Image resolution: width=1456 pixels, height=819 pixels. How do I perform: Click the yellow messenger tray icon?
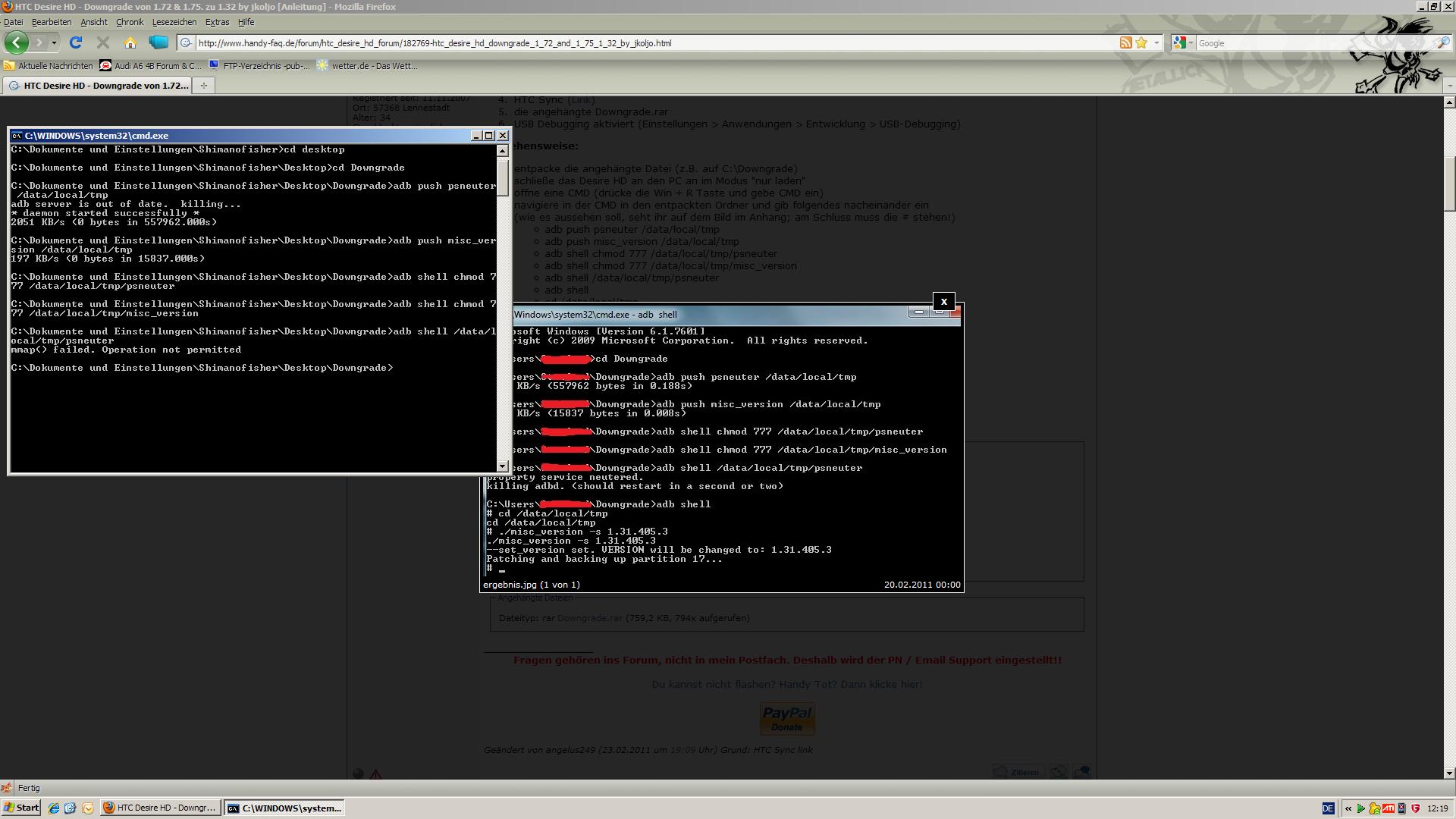(1374, 808)
